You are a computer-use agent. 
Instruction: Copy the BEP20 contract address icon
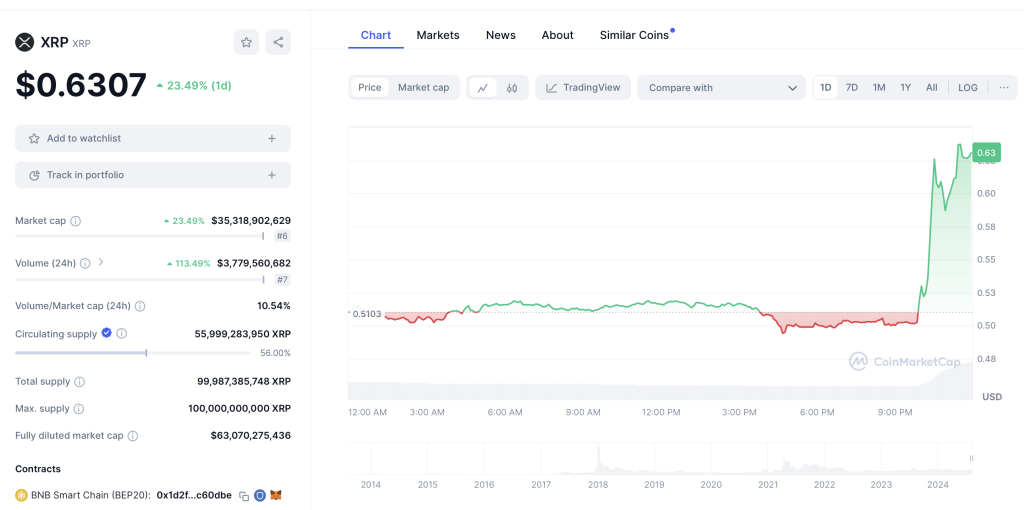(244, 496)
